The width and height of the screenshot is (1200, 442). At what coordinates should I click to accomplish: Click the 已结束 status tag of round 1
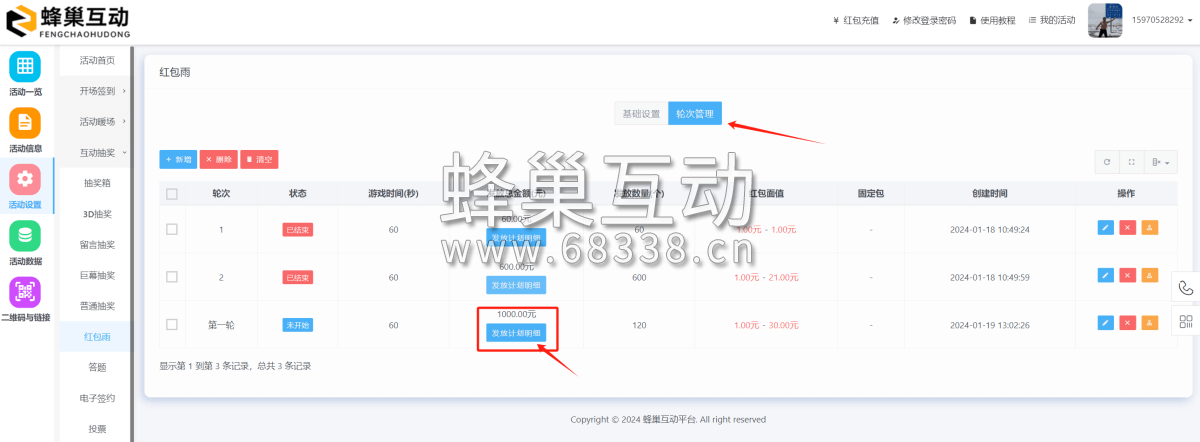[297, 229]
